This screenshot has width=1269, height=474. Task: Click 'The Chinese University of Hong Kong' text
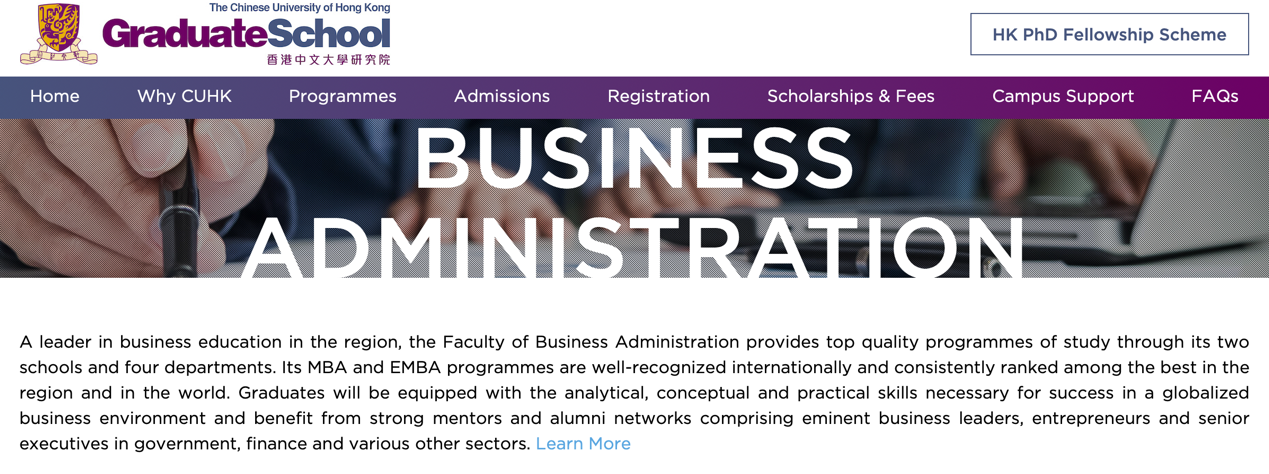click(x=300, y=8)
